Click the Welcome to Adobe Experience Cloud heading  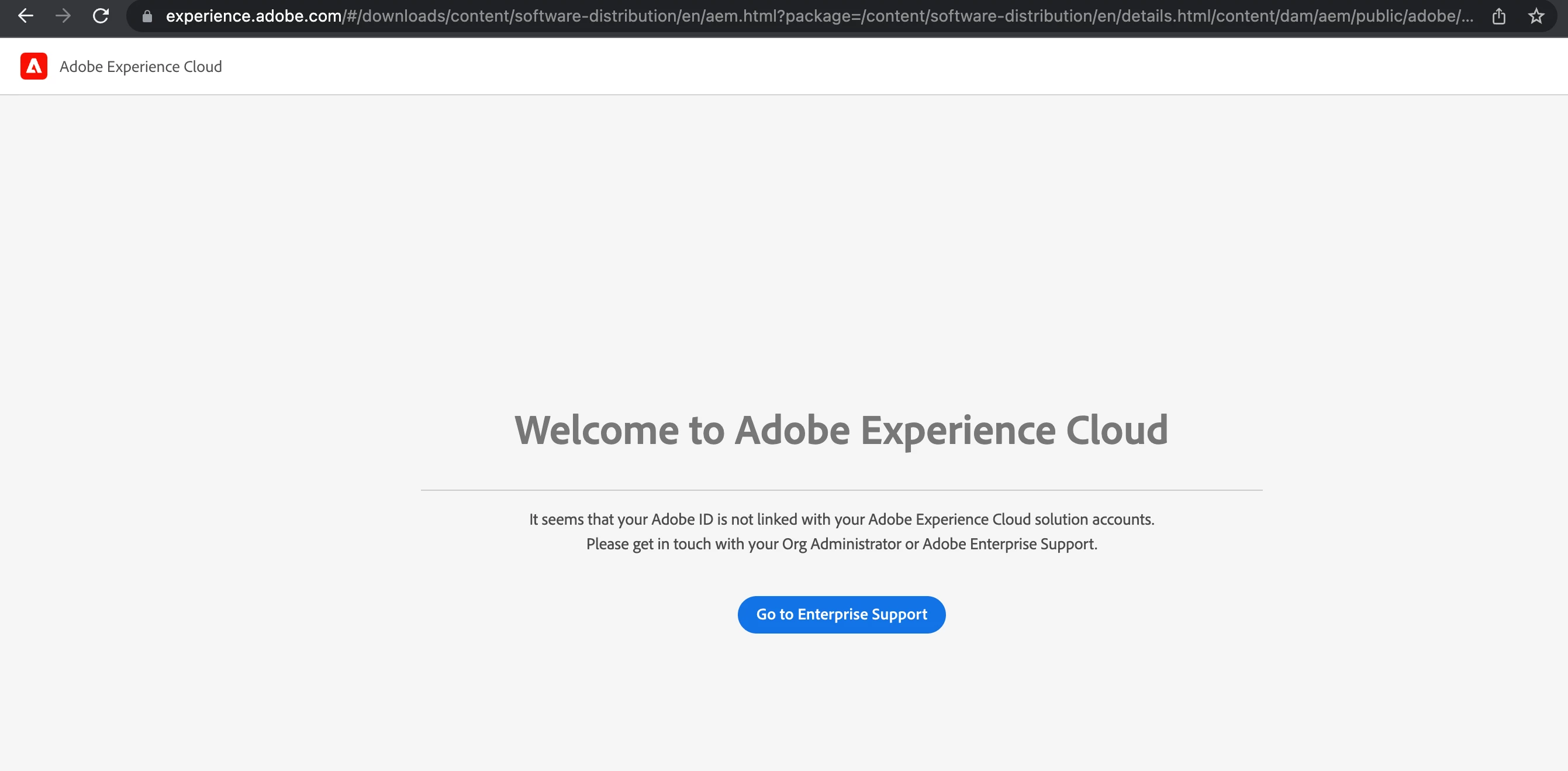point(841,430)
